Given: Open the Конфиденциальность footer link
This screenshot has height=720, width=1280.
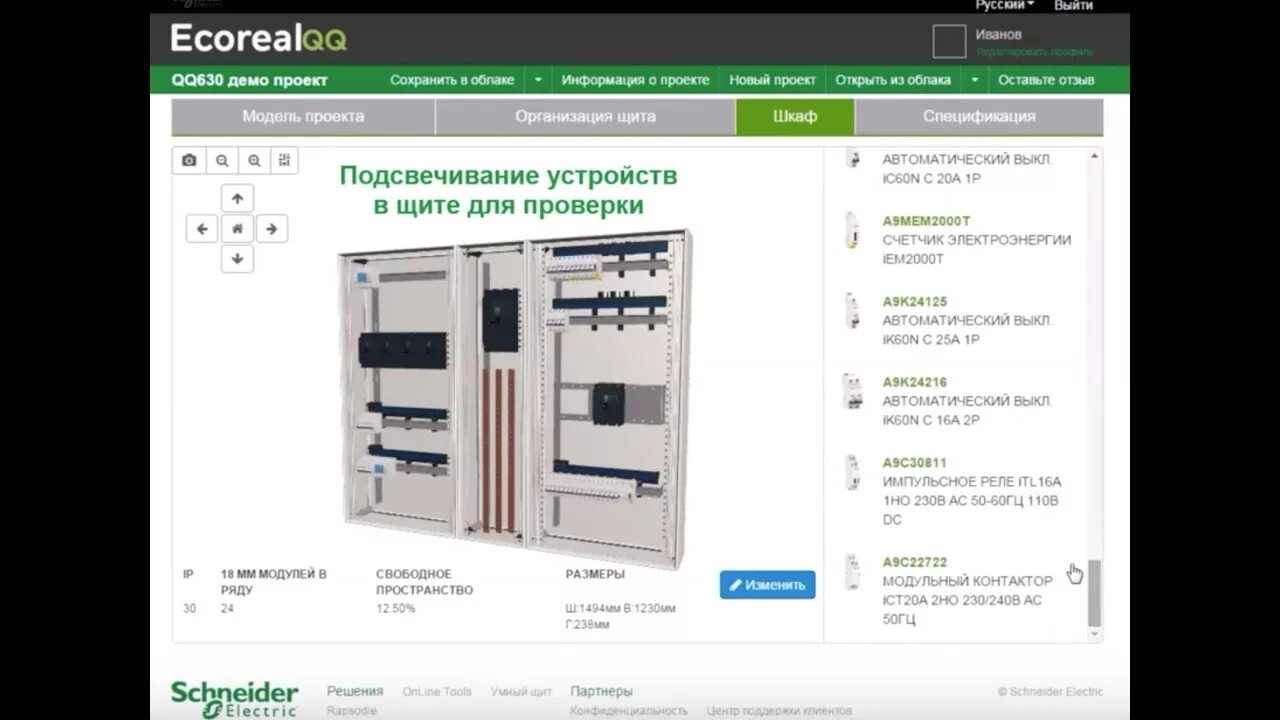Looking at the screenshot, I should point(629,711).
